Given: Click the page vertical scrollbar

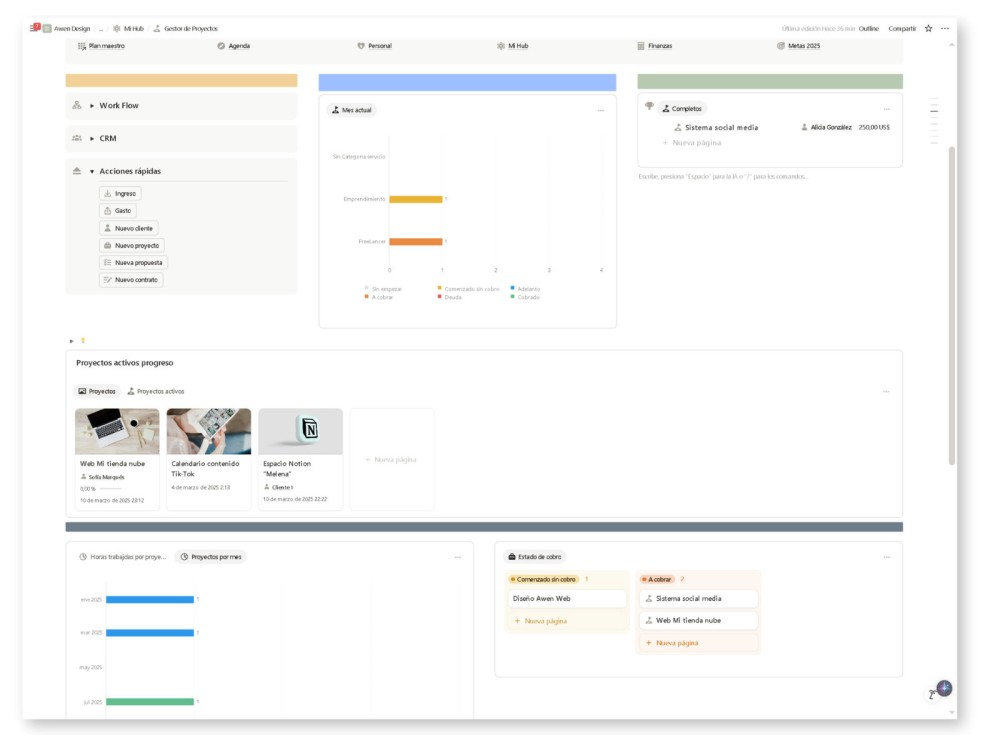Looking at the screenshot, I should tap(952, 306).
